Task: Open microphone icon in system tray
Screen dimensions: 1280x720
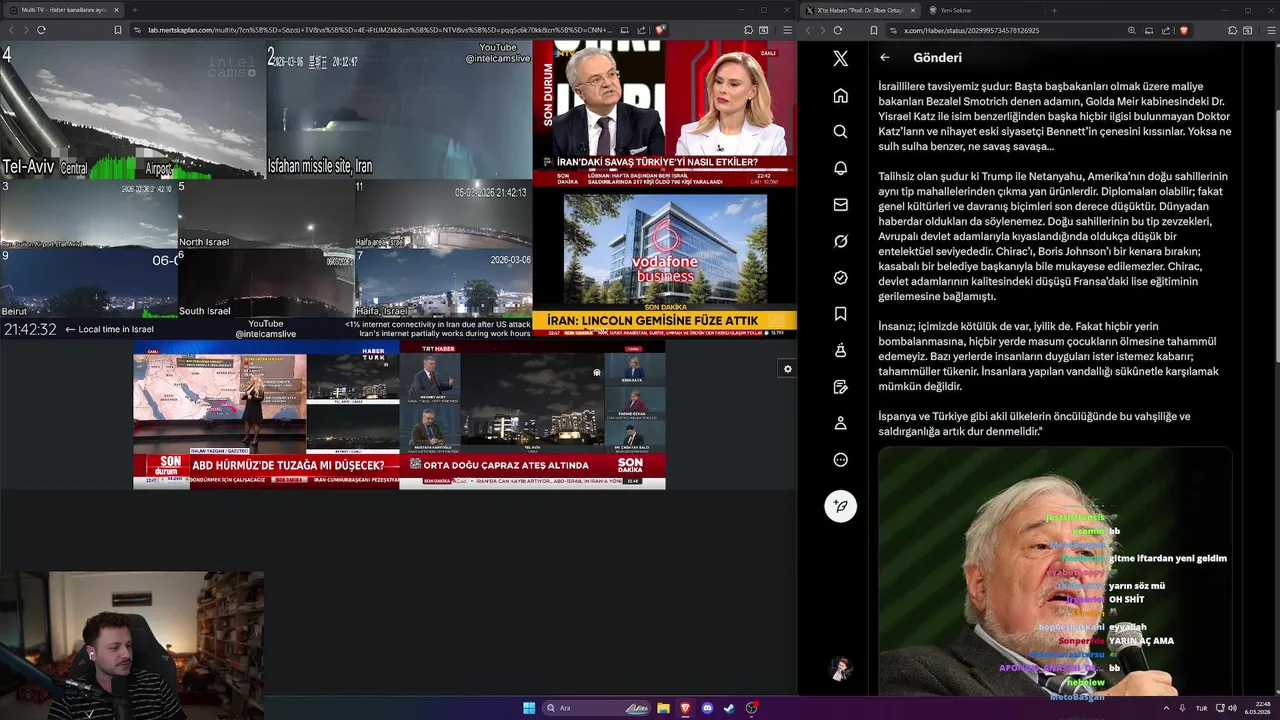Action: [1183, 708]
